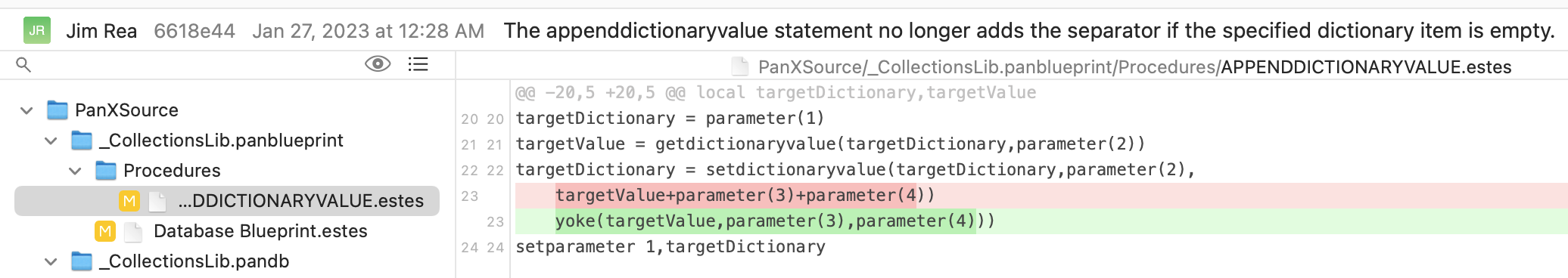Collapse the _CollectionsLib.pandb chevron

click(x=51, y=261)
